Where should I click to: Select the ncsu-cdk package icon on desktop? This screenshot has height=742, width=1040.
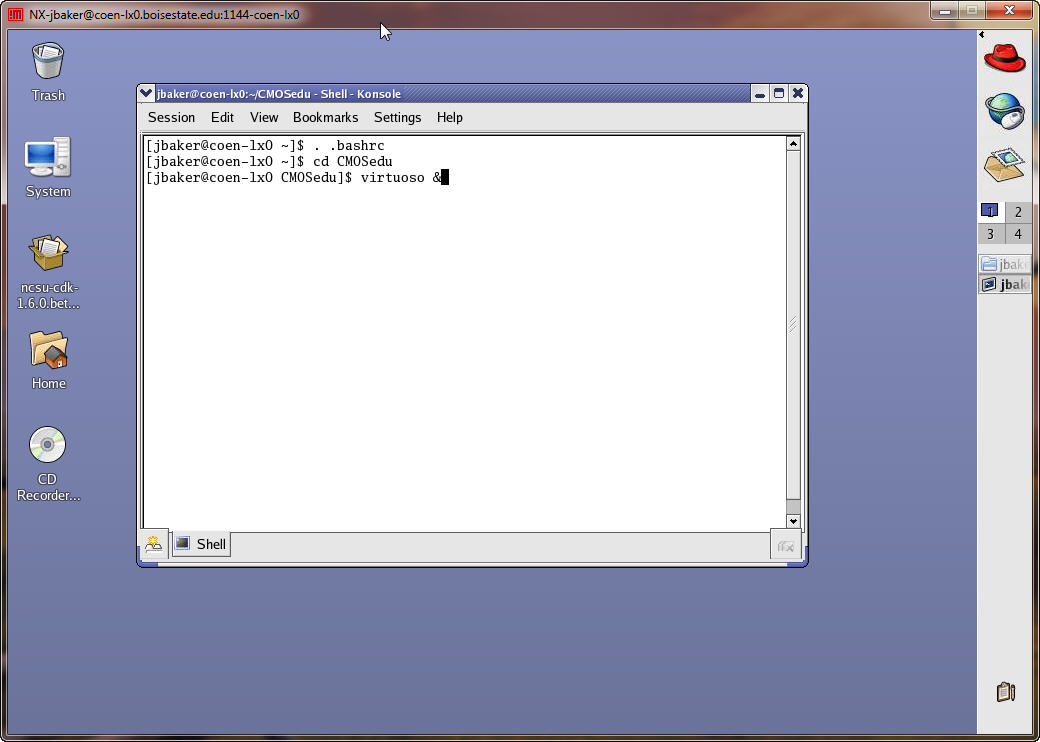[48, 265]
